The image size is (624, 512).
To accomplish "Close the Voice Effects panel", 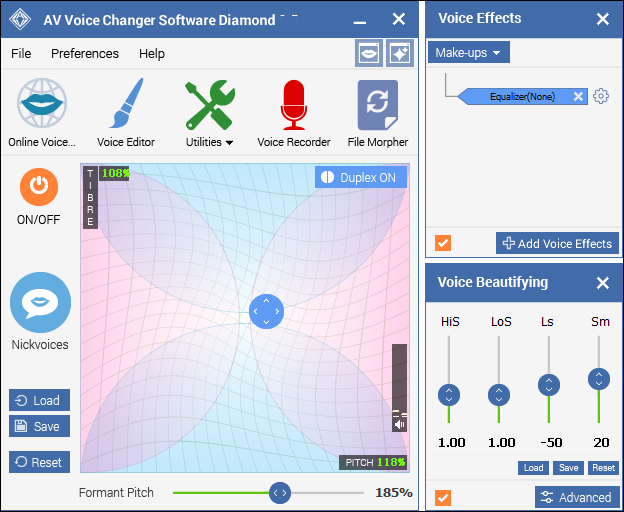I will coord(603,19).
